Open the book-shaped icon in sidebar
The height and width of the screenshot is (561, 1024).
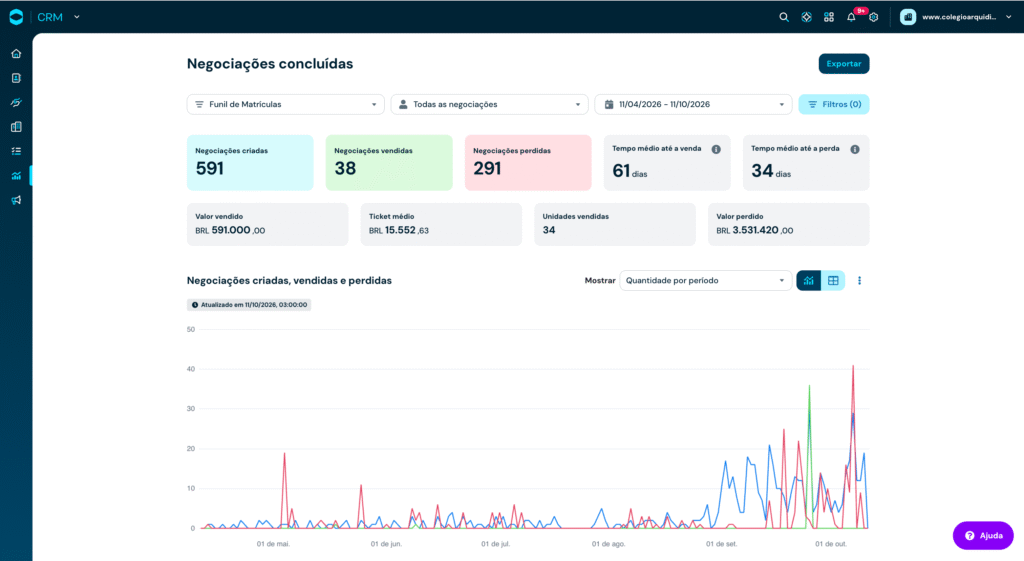click(16, 127)
